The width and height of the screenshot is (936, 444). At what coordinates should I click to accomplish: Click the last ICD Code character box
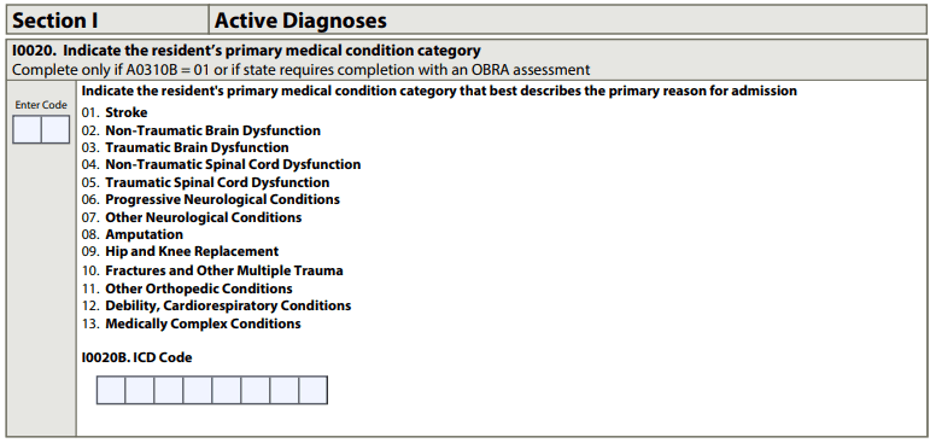[x=313, y=390]
